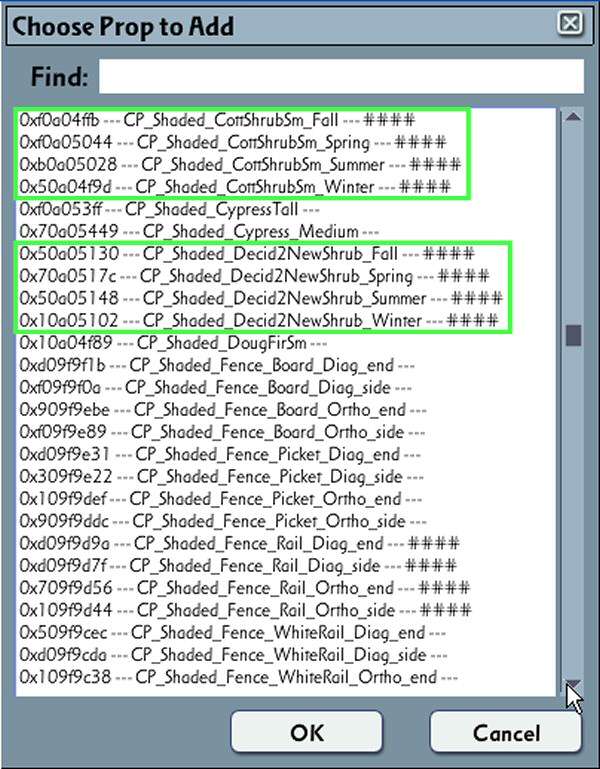Viewport: 600px width, 769px height.
Task: Select CP_Shaded_Fence_Board_Ortho_side entry
Action: click(x=222, y=432)
